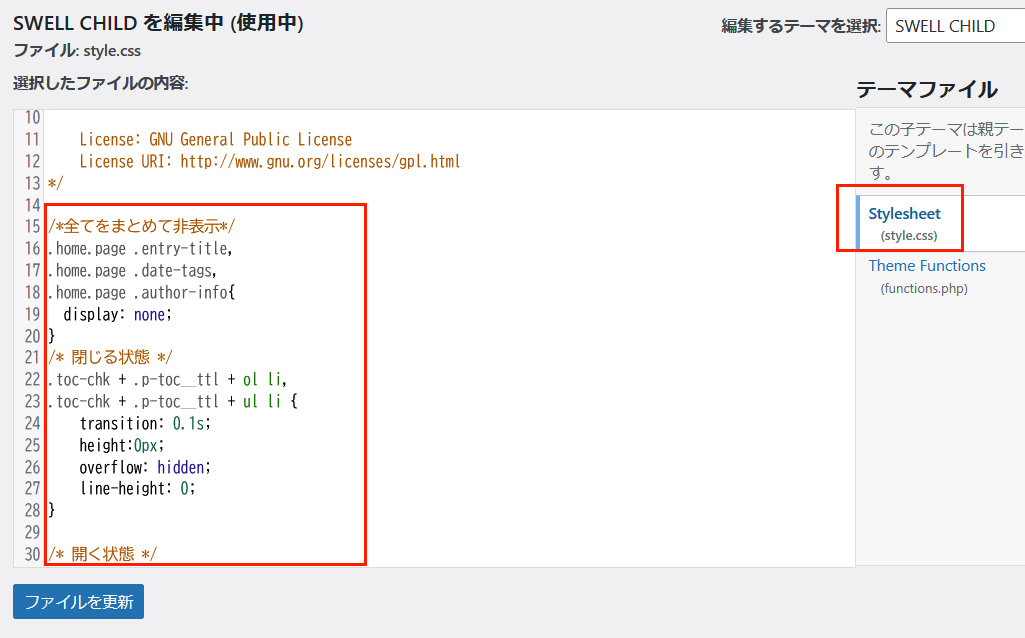The height and width of the screenshot is (638, 1025).
Task: Select the Stylesheet (style.css) theme file
Action: pos(904,214)
